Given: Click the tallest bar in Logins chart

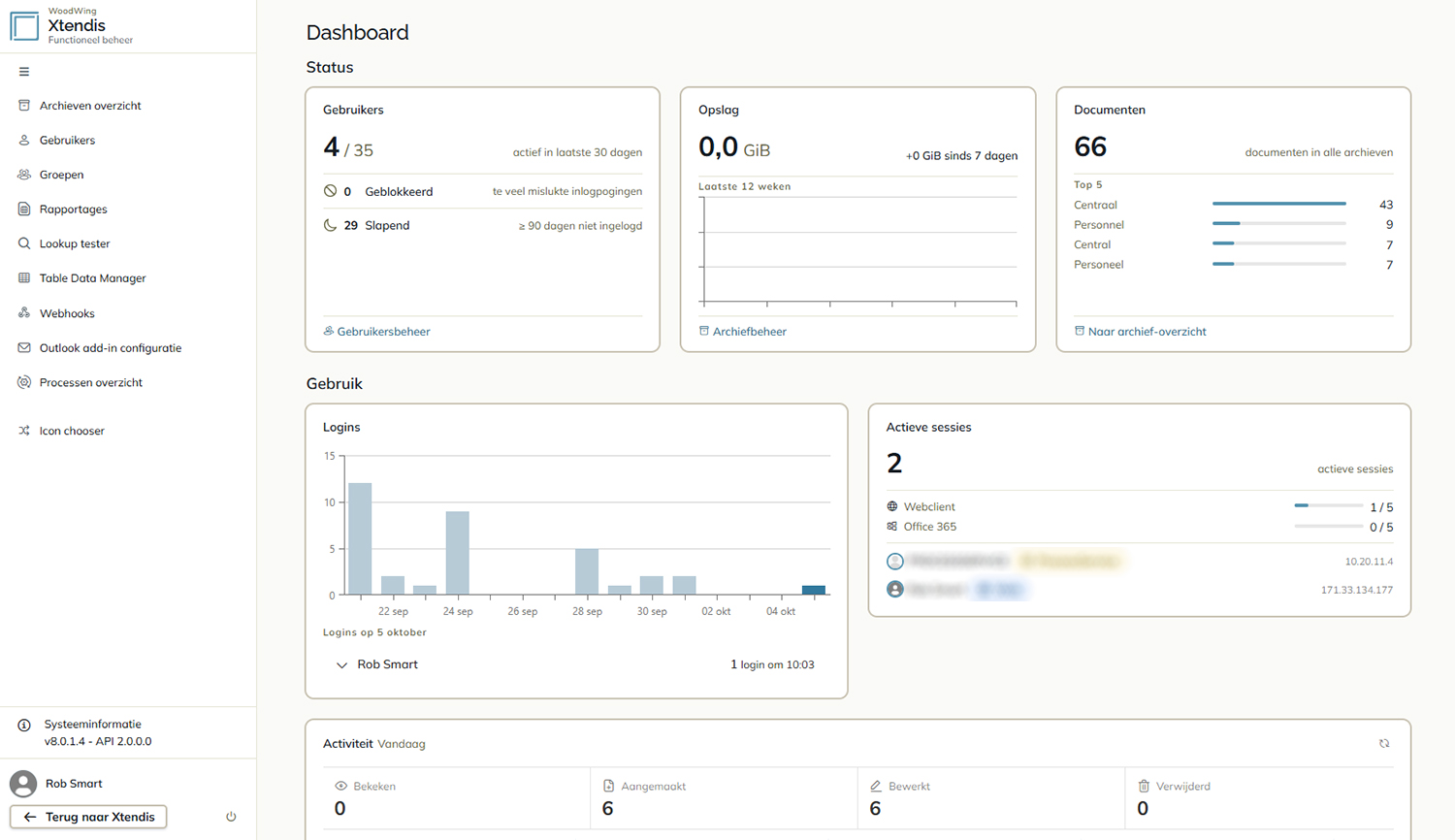Looking at the screenshot, I should coord(360,538).
